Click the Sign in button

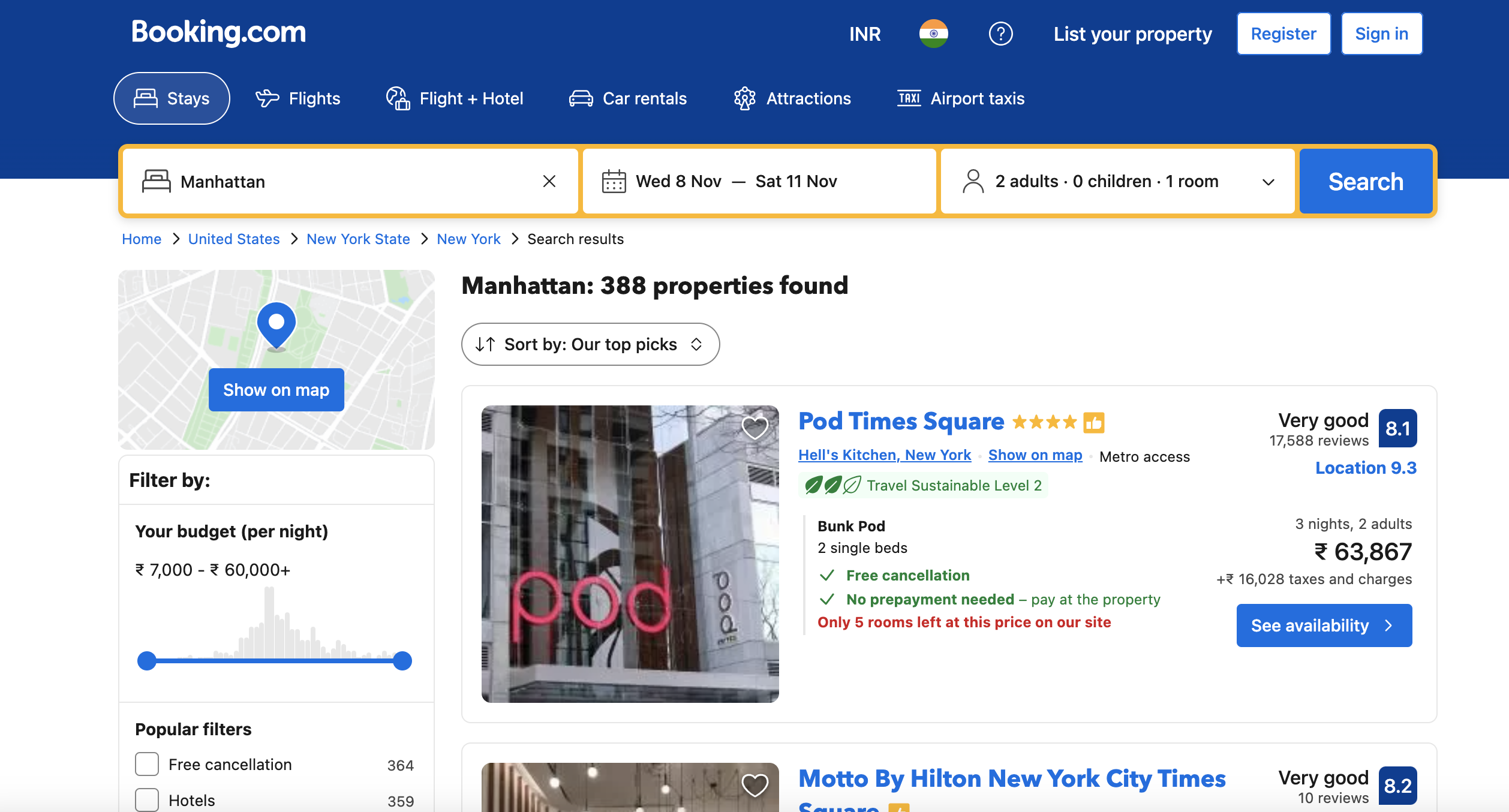[1382, 34]
